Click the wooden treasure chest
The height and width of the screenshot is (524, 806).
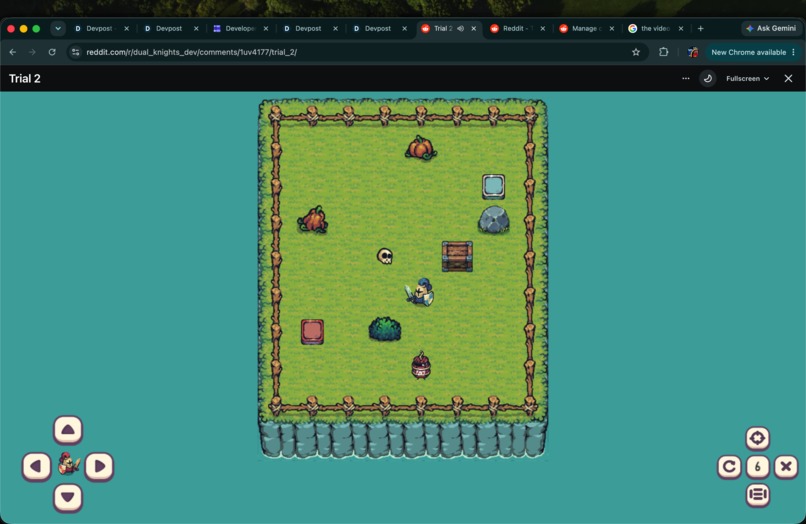click(x=457, y=256)
